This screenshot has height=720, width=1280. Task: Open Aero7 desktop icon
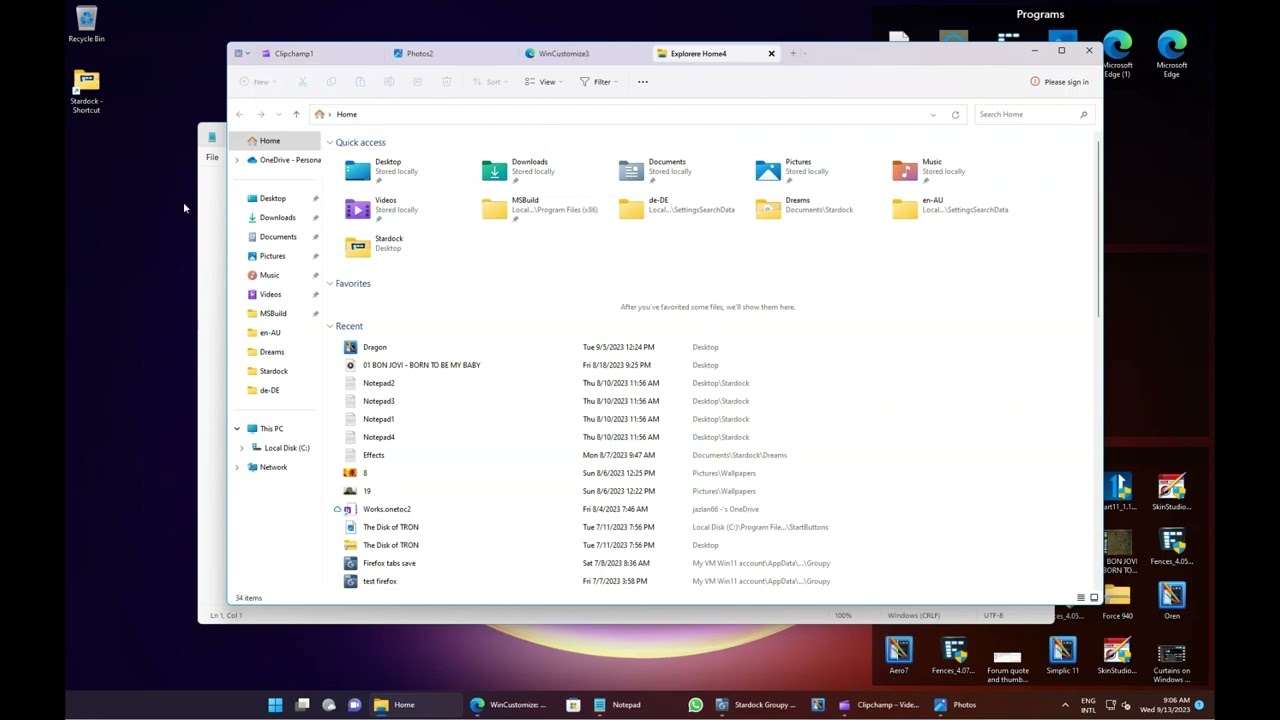tap(898, 657)
